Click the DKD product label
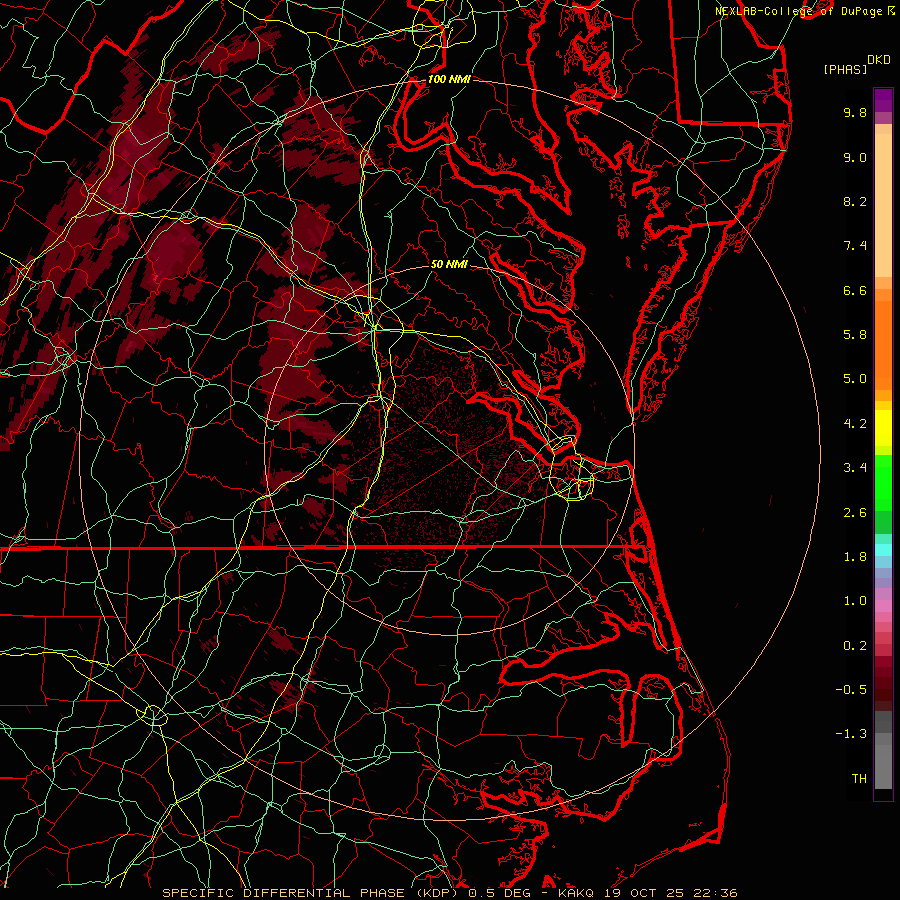Screen dimensions: 900x900 pyautogui.click(x=878, y=60)
